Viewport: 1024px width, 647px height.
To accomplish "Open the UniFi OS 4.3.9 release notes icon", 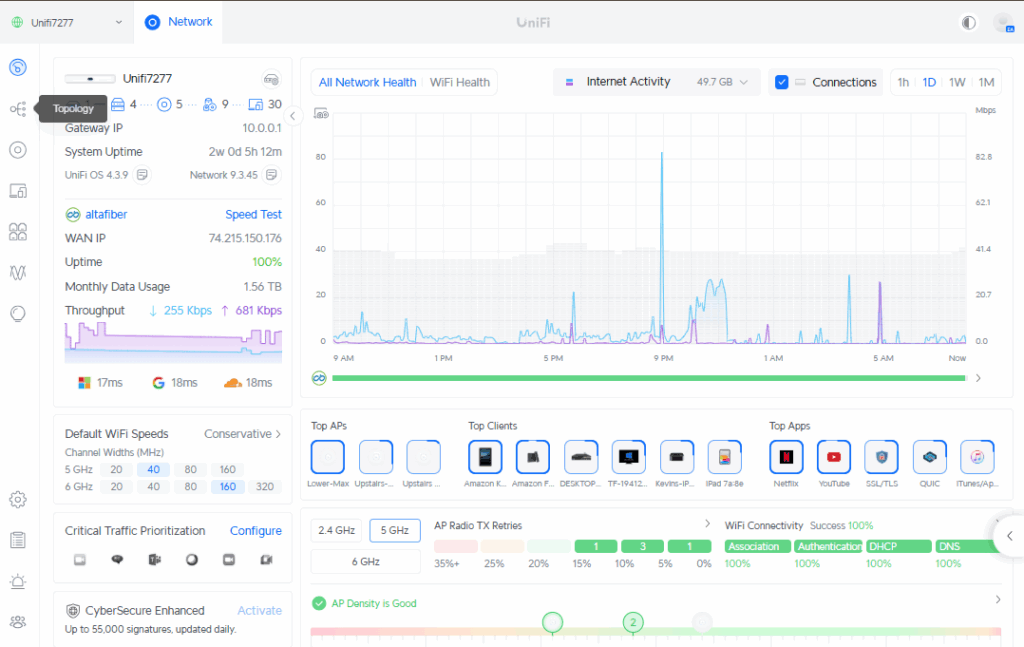I will pyautogui.click(x=143, y=175).
